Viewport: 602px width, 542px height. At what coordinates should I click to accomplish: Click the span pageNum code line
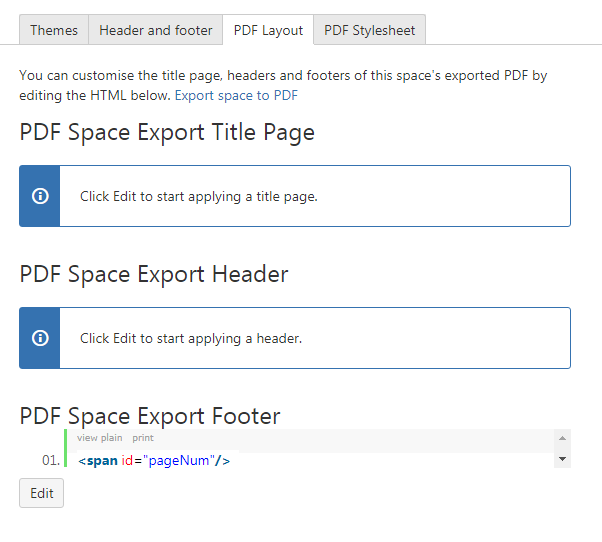click(154, 460)
